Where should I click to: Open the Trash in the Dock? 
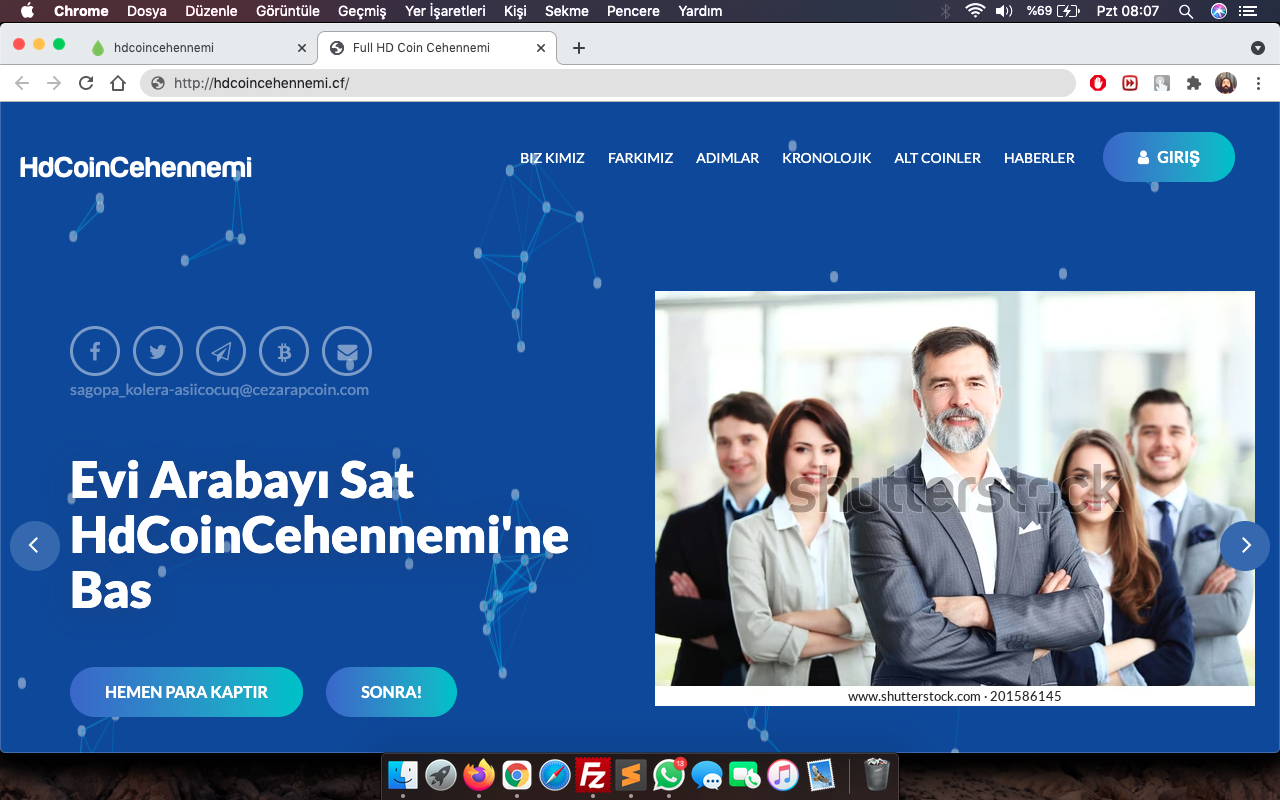coord(876,775)
